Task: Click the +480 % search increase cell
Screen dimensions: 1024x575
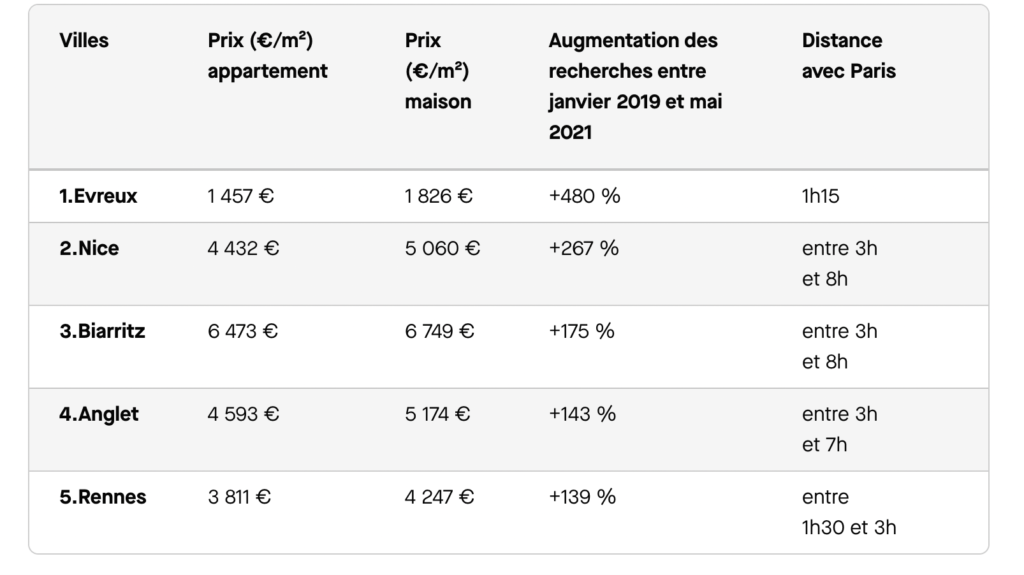Action: (x=584, y=196)
